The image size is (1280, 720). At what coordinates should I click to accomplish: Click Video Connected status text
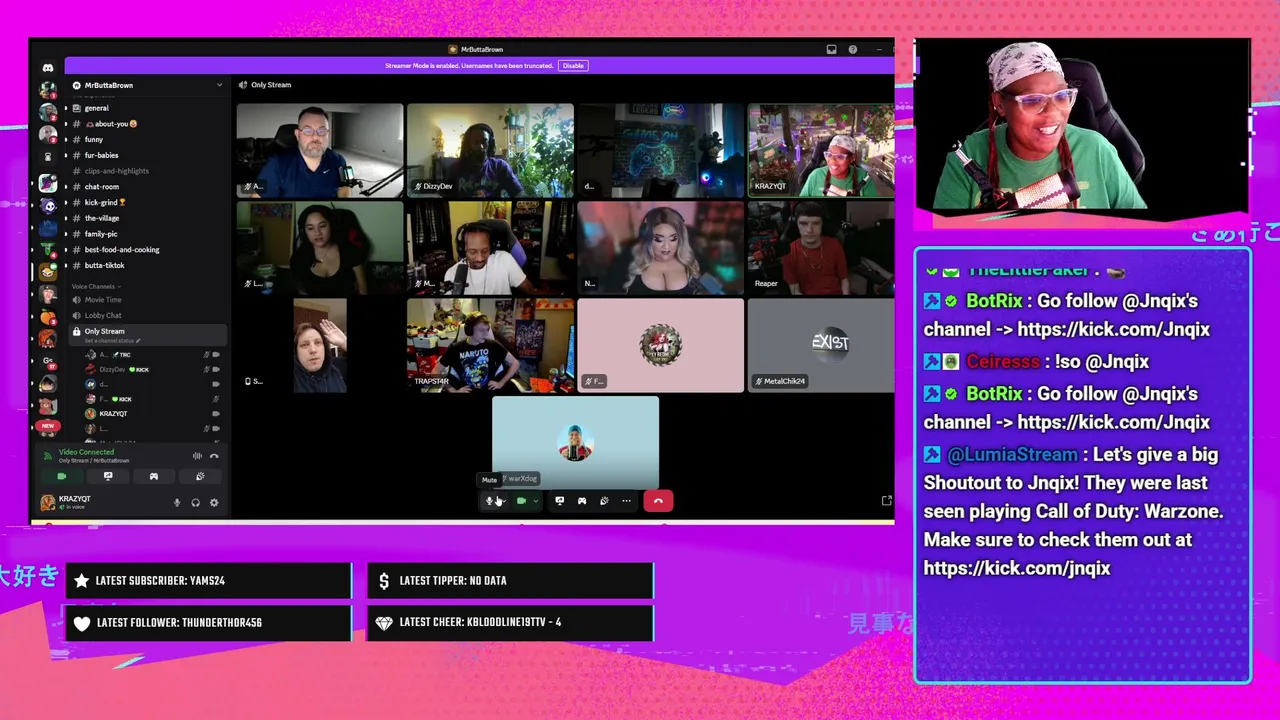pyautogui.click(x=86, y=452)
